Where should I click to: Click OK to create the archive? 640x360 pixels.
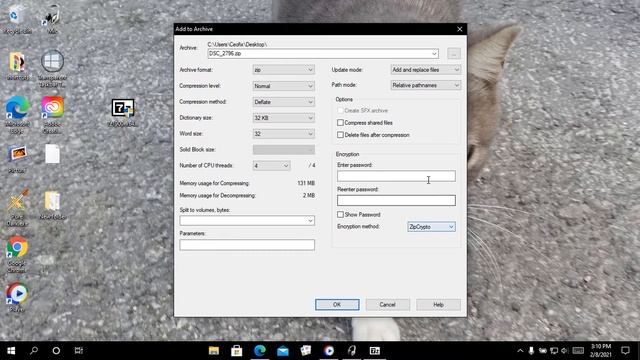coord(337,304)
